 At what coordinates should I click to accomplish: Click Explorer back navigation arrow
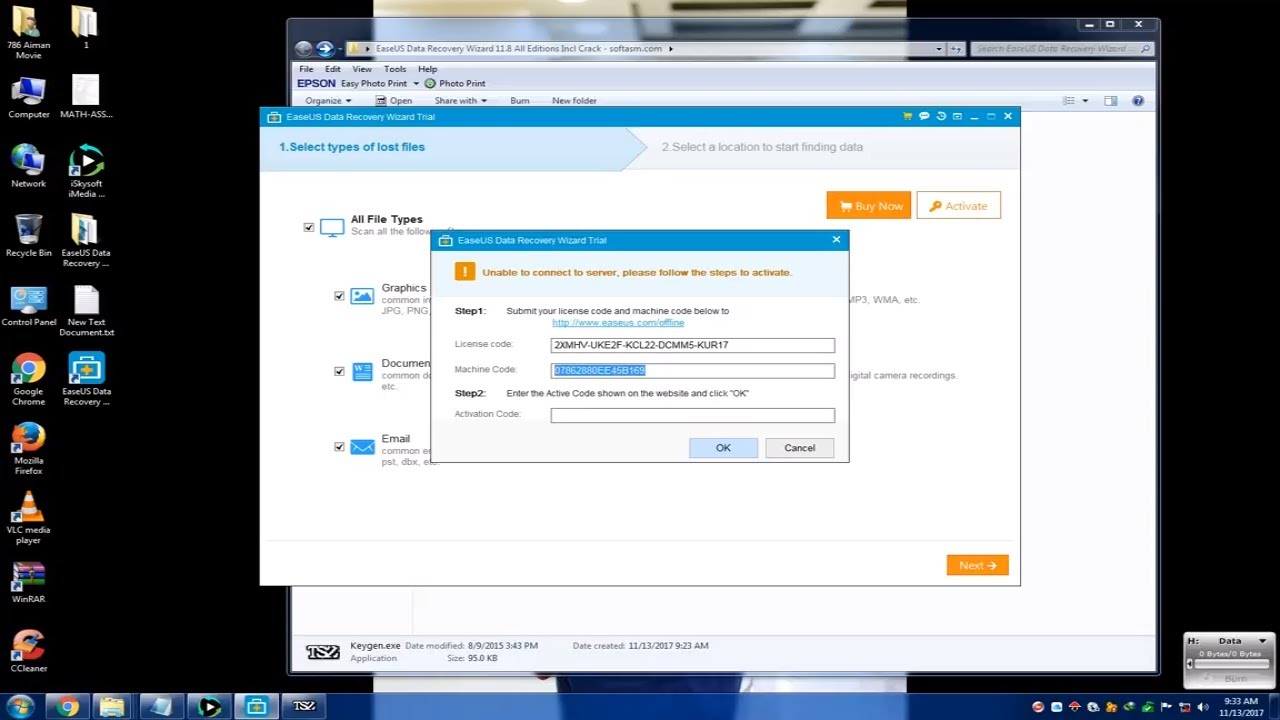point(304,48)
